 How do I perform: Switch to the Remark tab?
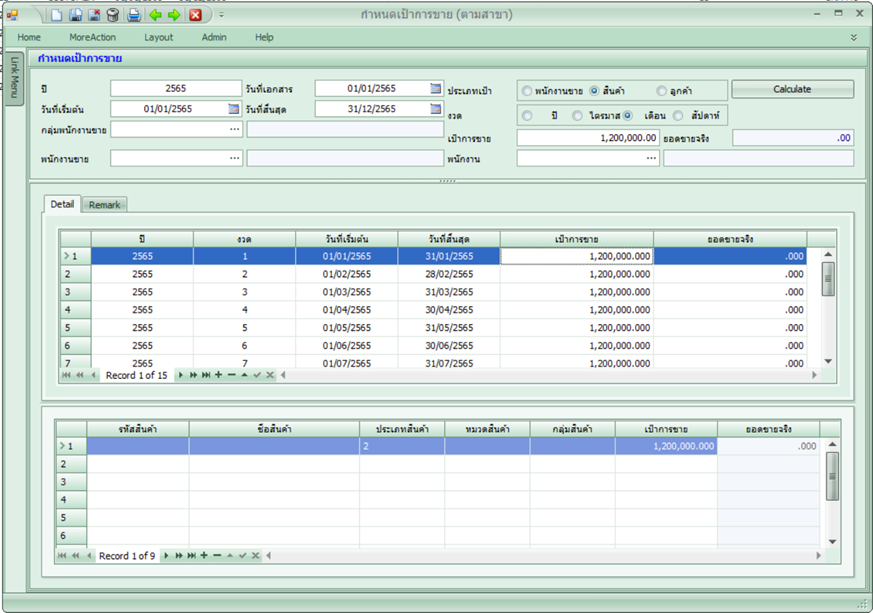tap(104, 205)
